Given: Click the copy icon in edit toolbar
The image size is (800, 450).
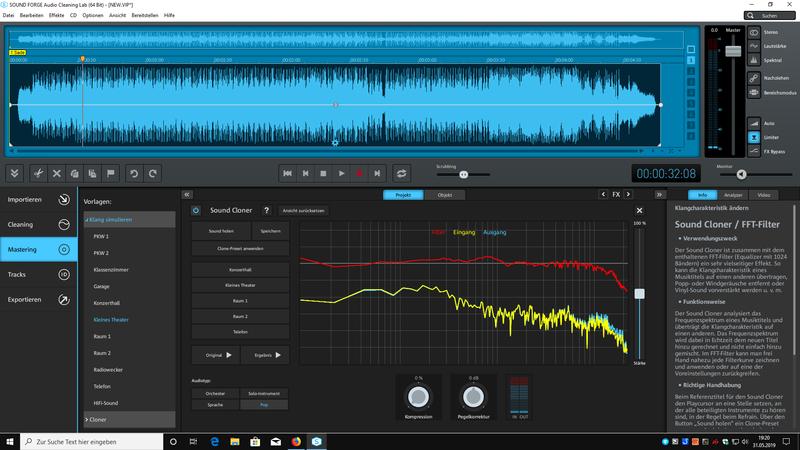Looking at the screenshot, I should tap(74, 173).
